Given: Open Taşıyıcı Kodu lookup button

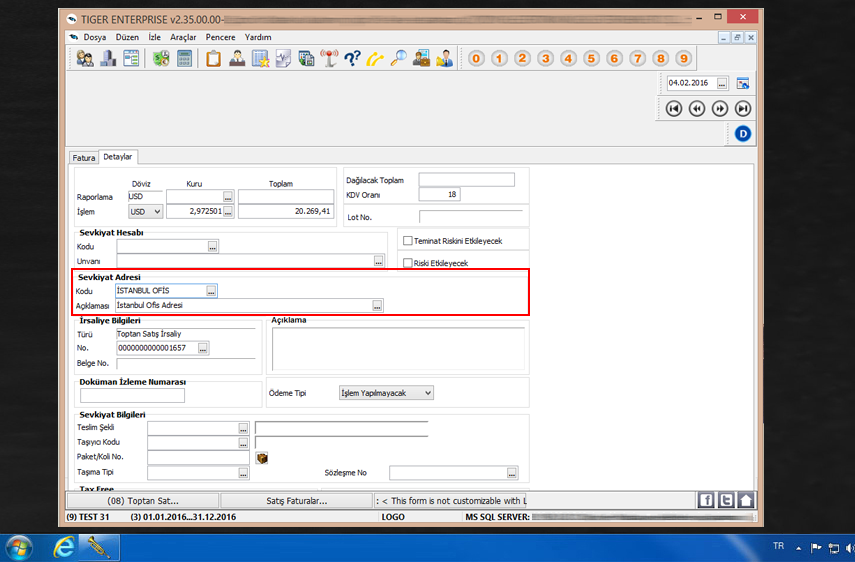Looking at the screenshot, I should 243,444.
